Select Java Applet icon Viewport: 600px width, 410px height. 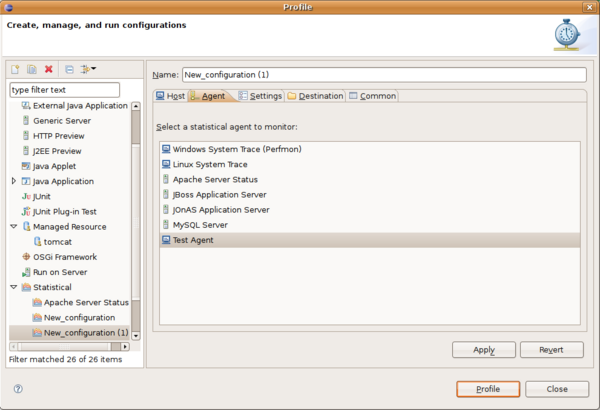click(26, 166)
